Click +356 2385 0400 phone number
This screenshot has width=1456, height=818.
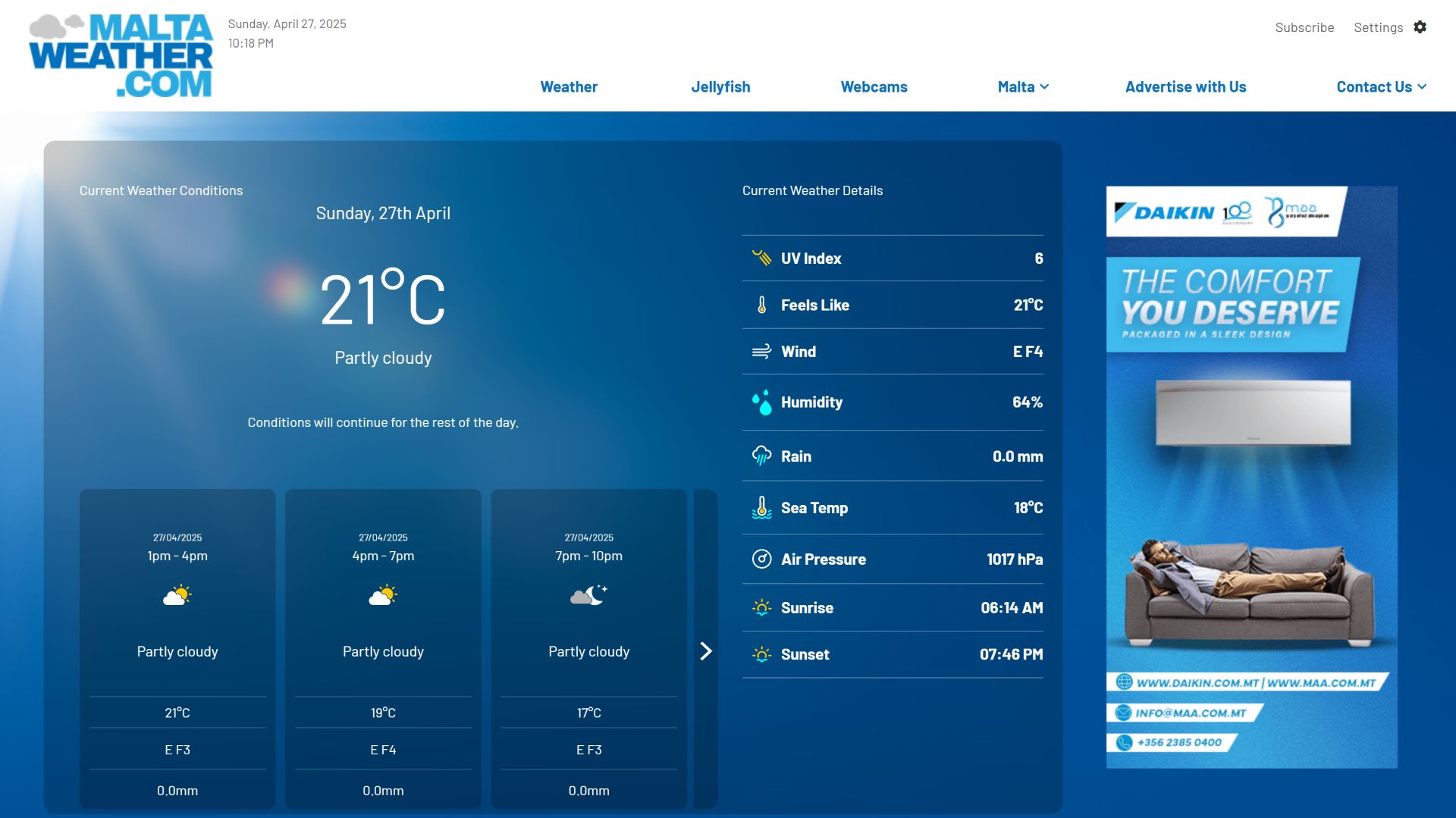click(x=1179, y=742)
